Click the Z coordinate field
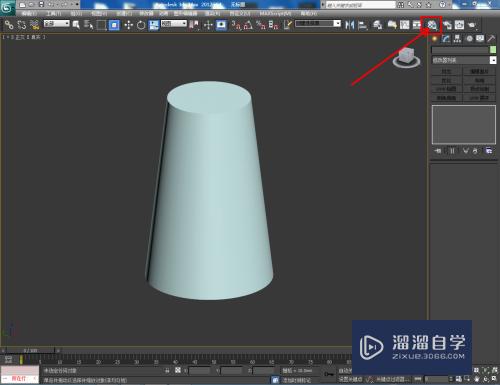Image resolution: width=500 pixels, height=385 pixels. [x=263, y=370]
